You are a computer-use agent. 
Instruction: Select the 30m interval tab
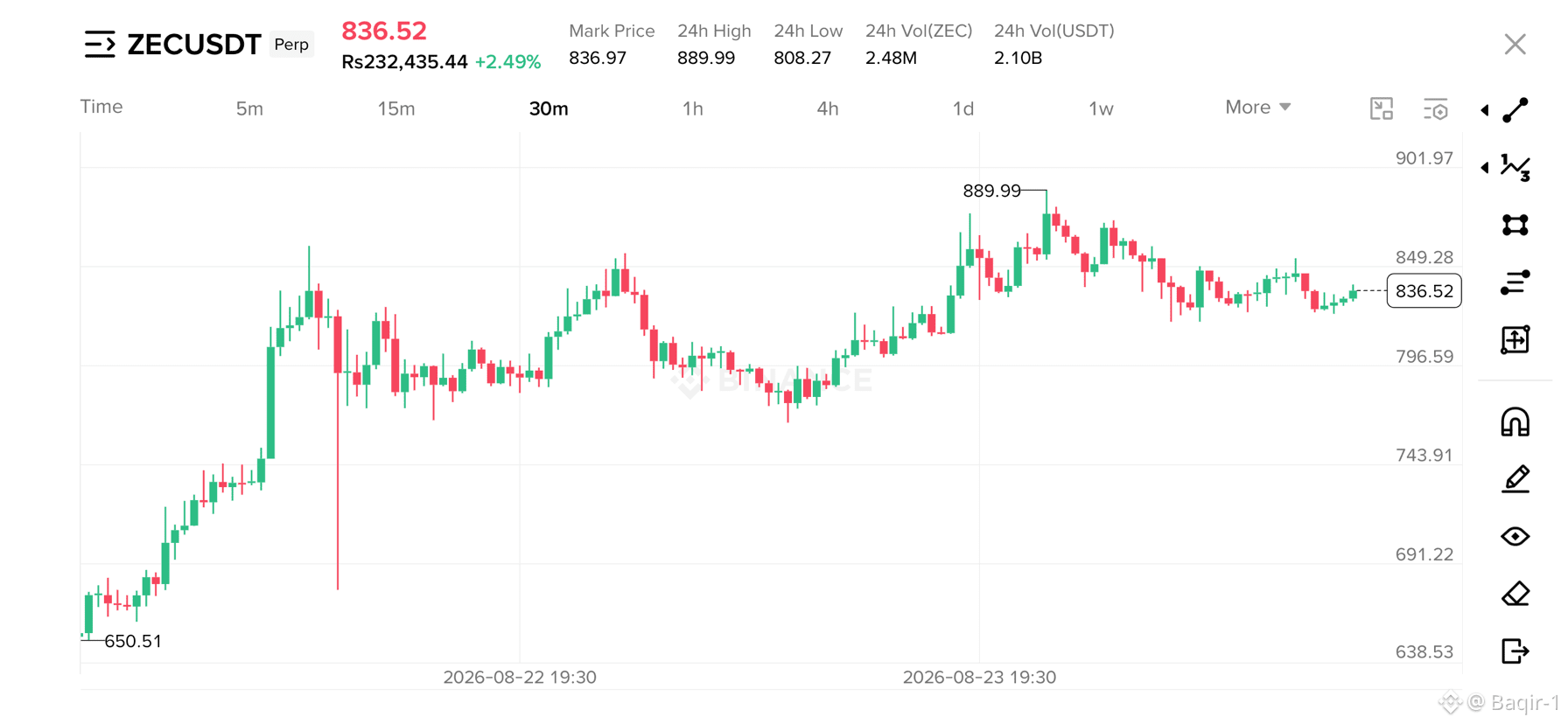[x=549, y=108]
